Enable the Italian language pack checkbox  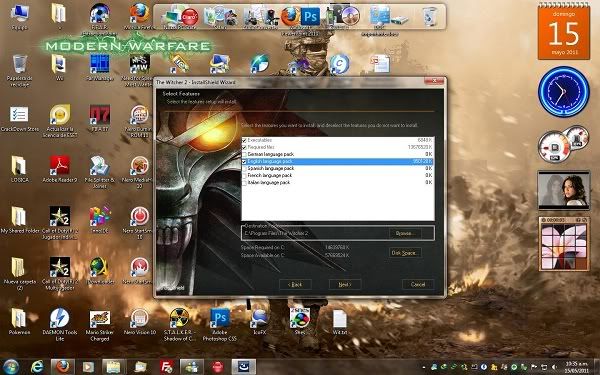click(244, 183)
